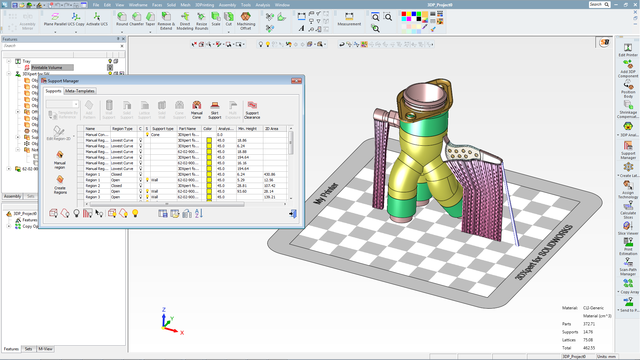The image size is (640, 360).
Task: Click the Edit Printer icon
Action: (628, 50)
